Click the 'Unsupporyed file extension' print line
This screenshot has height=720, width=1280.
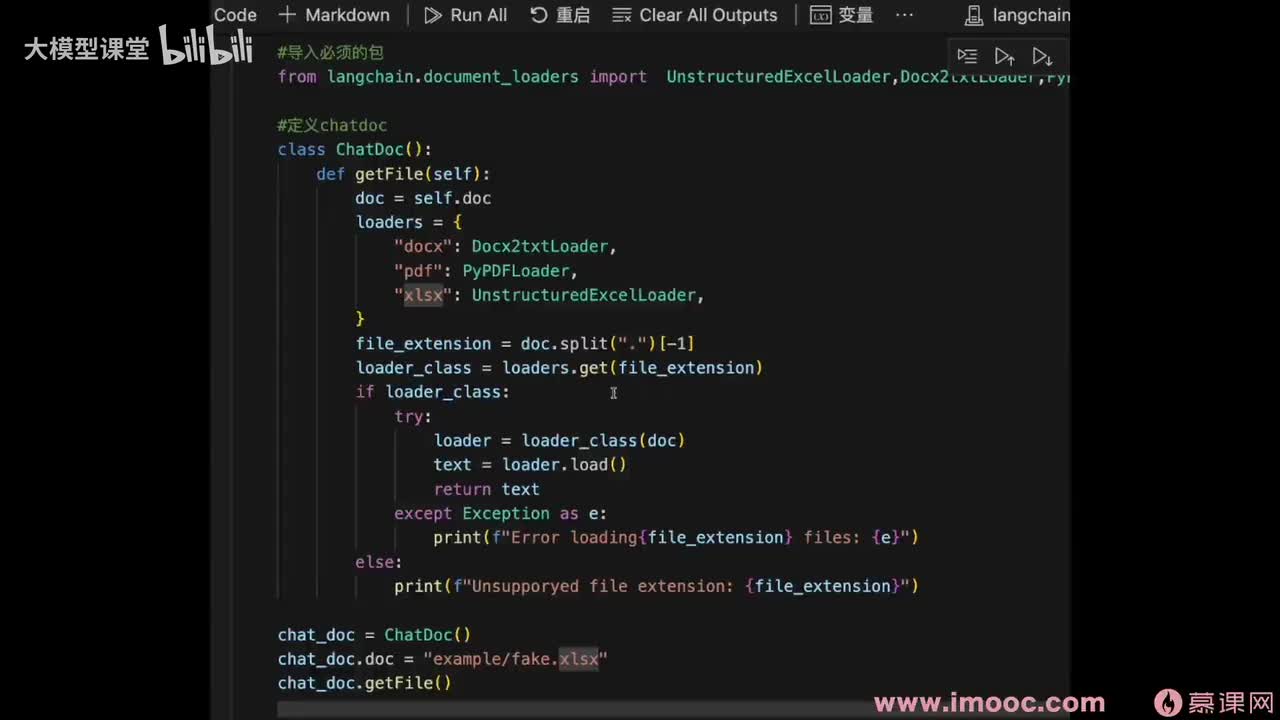pyautogui.click(x=656, y=586)
